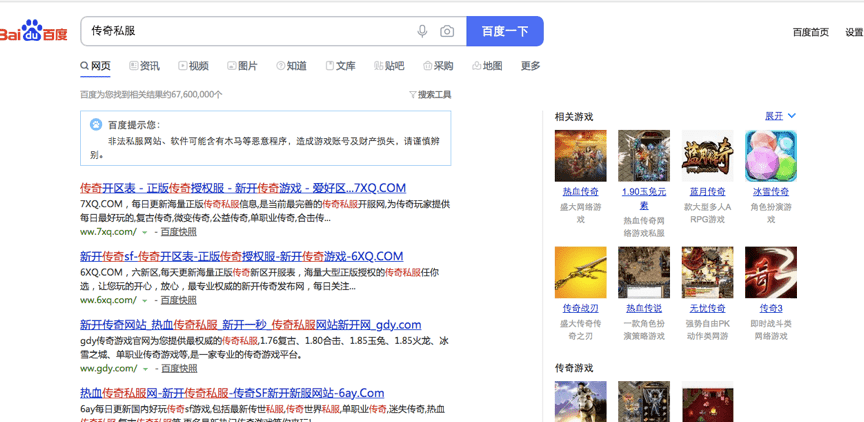Click 相关游戏 section heading

coord(574,117)
